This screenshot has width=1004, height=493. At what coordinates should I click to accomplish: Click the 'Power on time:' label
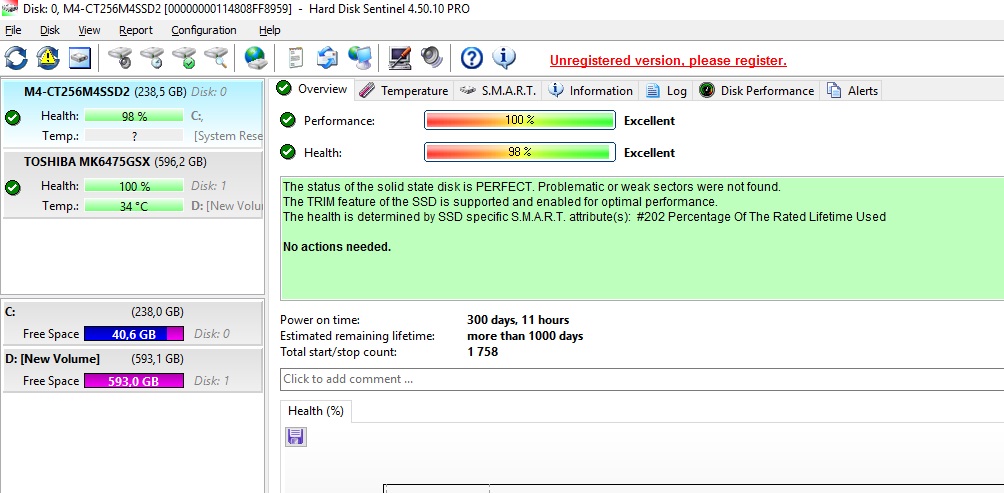[x=320, y=320]
